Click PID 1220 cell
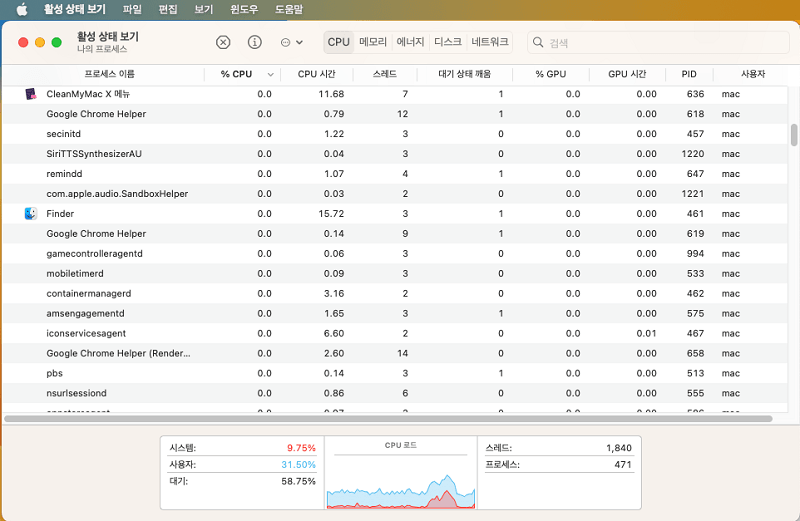The height and width of the screenshot is (521, 800). point(692,154)
